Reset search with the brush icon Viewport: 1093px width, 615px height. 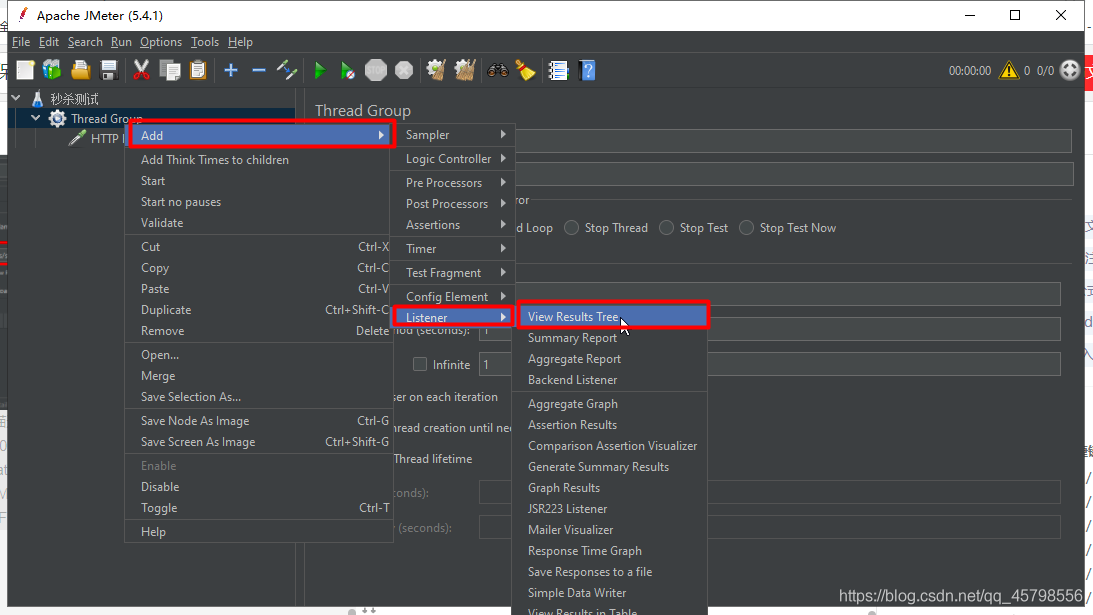(x=526, y=70)
